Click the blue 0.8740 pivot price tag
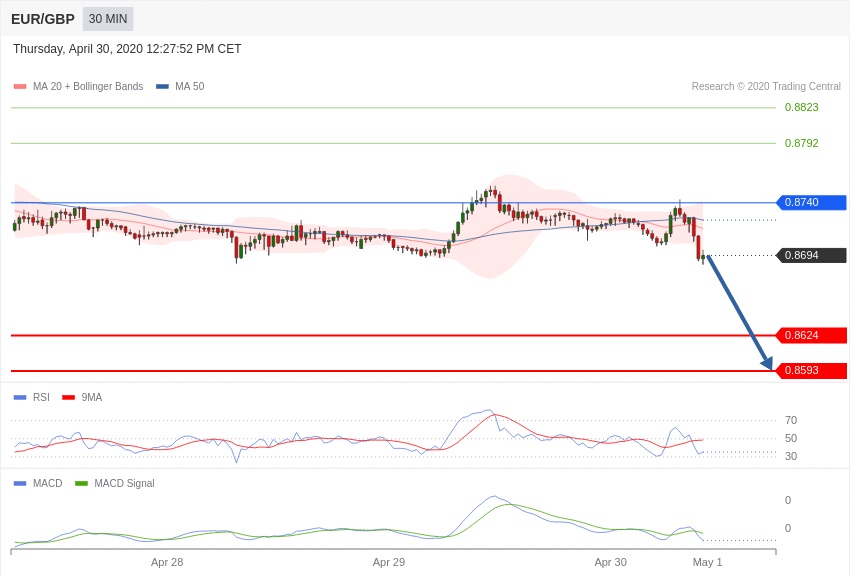The width and height of the screenshot is (850, 576). (x=812, y=202)
